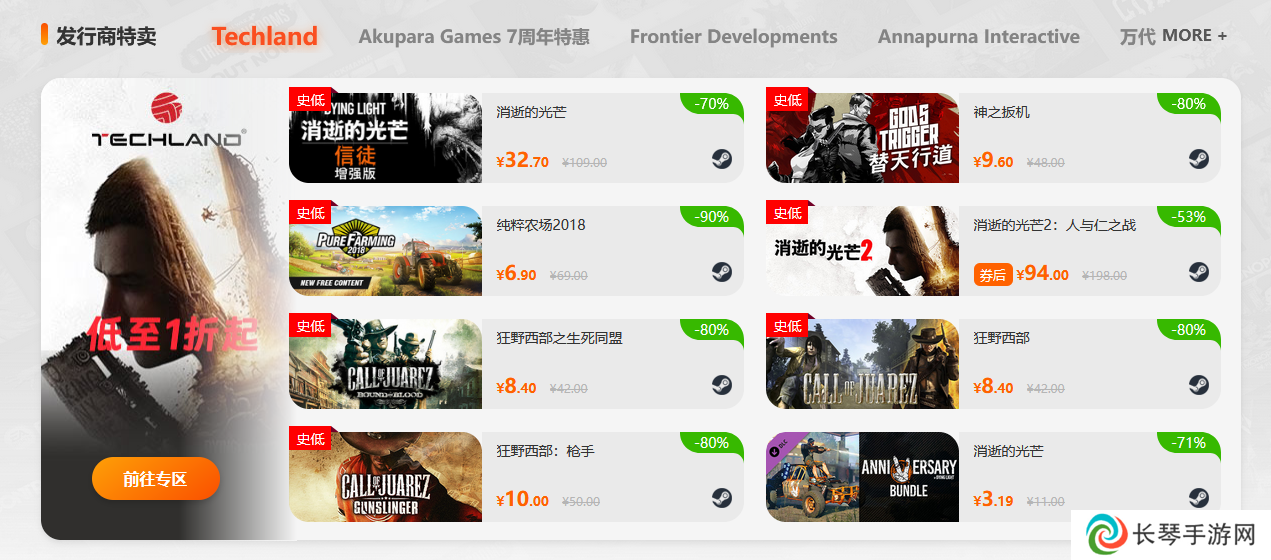Click the Steam icon on 神之扳机 card
Image resolution: width=1271 pixels, height=560 pixels.
1199,159
